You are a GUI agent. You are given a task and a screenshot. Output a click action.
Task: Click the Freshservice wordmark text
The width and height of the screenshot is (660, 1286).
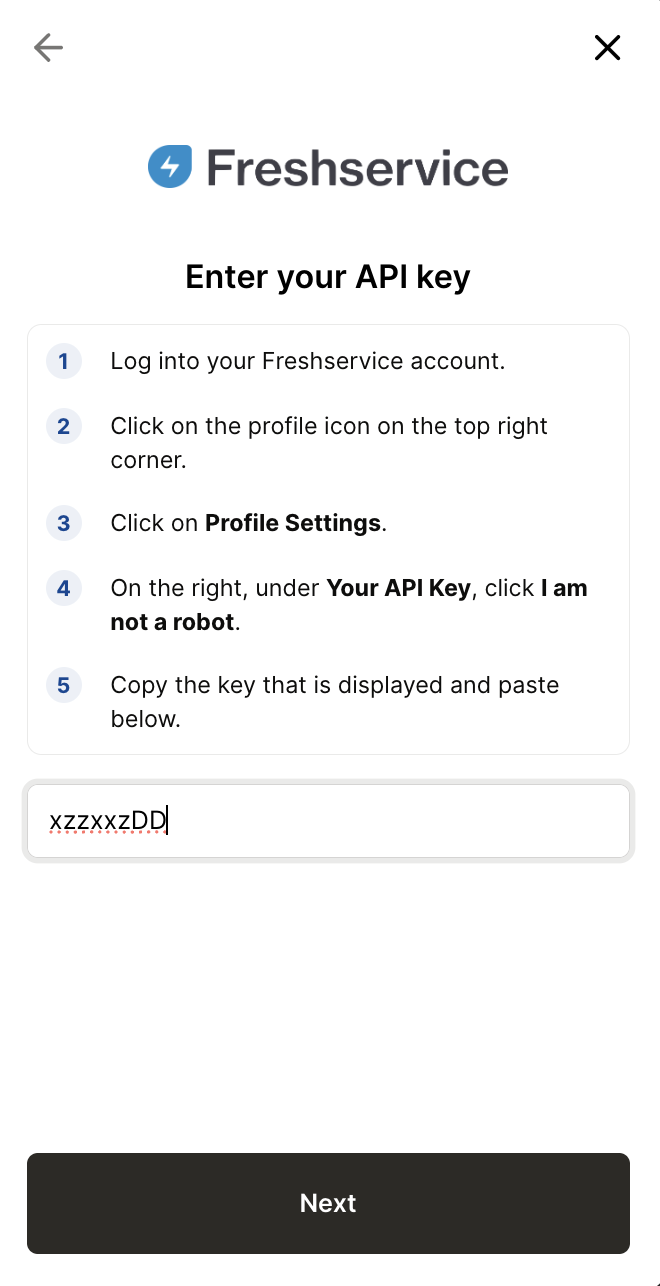click(x=357, y=168)
